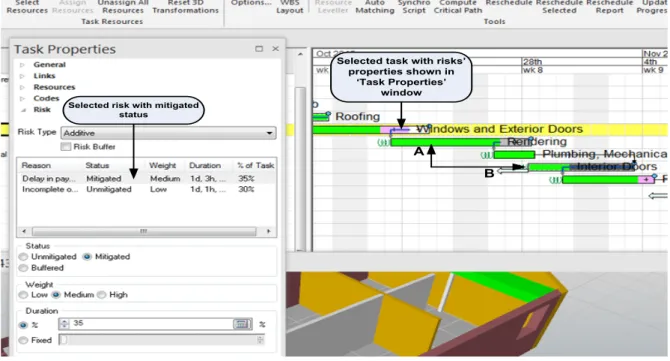
Task: Click the '% of Task' column header
Action: tap(256, 165)
